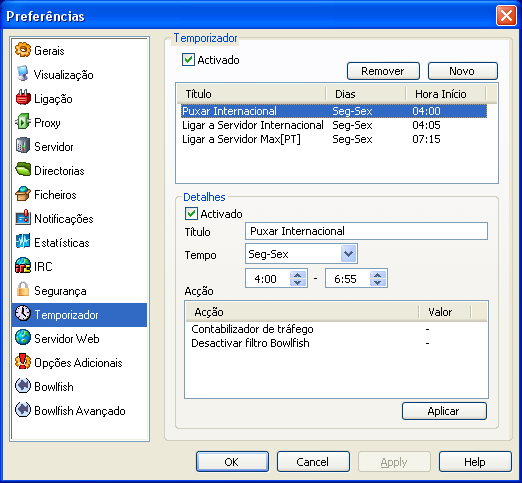Select the IRC globe icon
The width and height of the screenshot is (522, 483).
click(23, 266)
